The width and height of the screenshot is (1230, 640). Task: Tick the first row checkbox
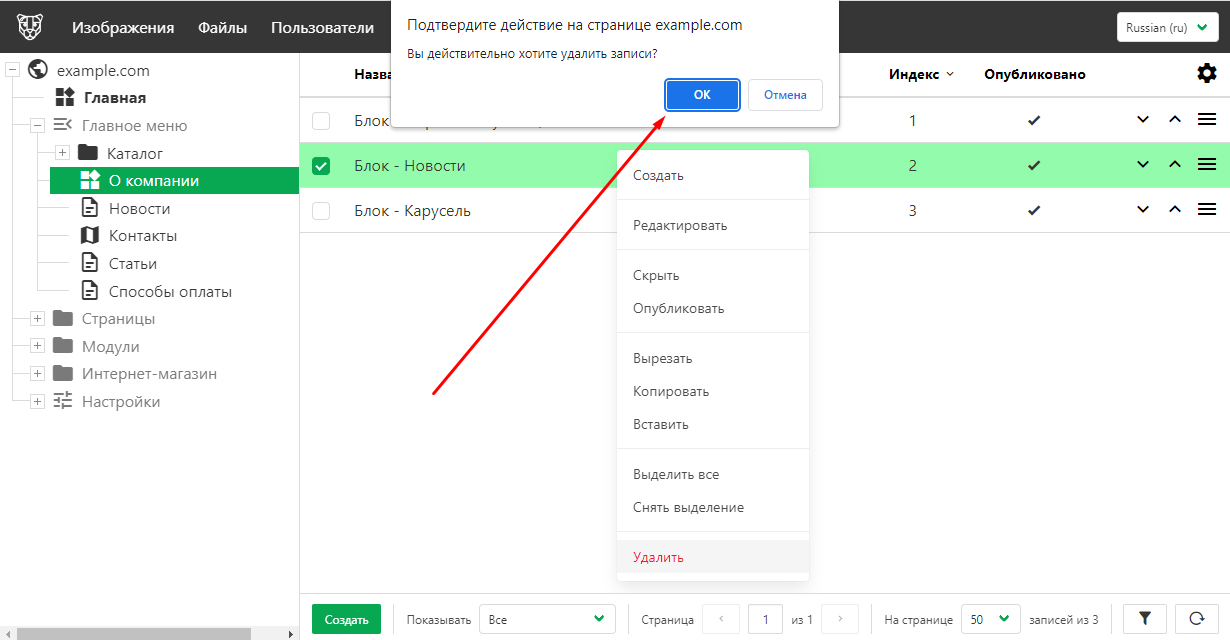click(321, 121)
